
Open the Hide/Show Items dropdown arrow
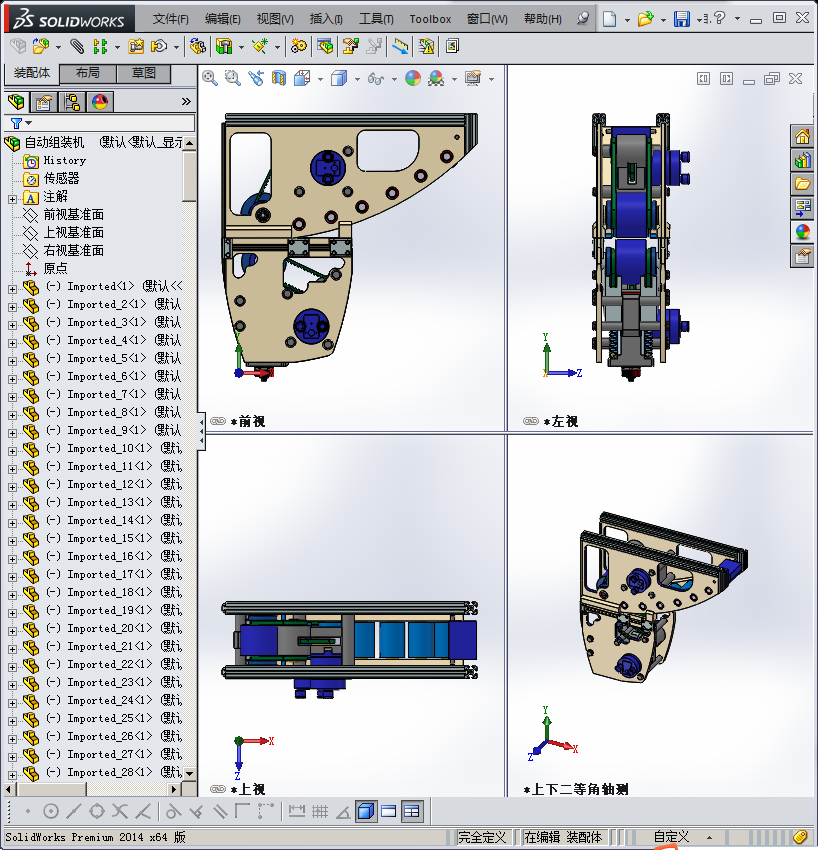394,80
